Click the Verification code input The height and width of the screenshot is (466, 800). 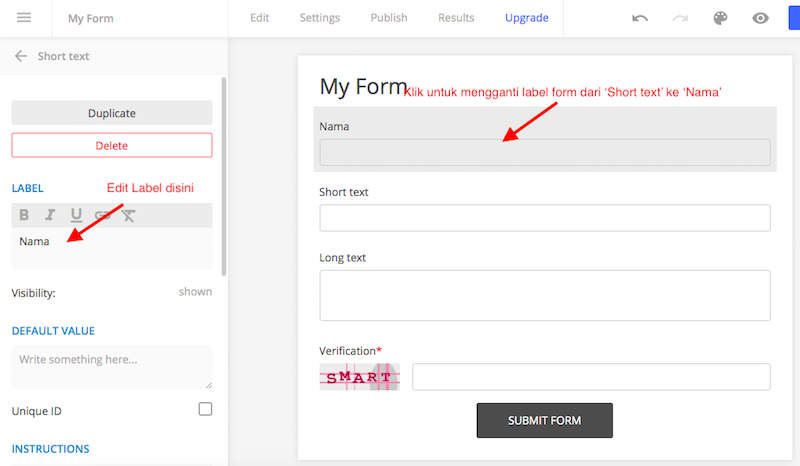tap(591, 377)
